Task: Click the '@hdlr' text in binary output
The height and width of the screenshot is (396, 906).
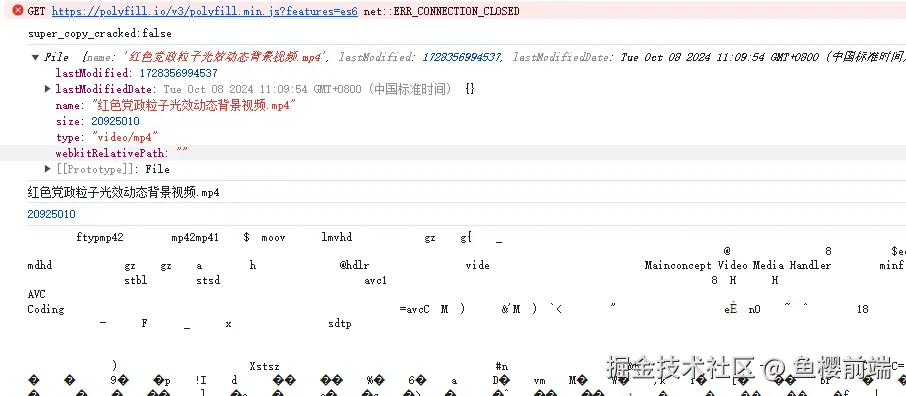Action: click(355, 265)
